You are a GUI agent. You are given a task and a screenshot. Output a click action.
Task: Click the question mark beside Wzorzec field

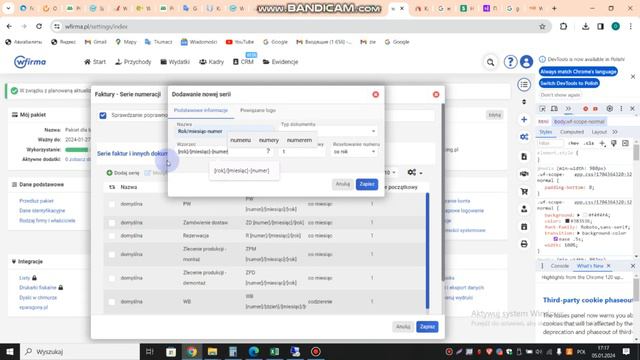point(268,151)
